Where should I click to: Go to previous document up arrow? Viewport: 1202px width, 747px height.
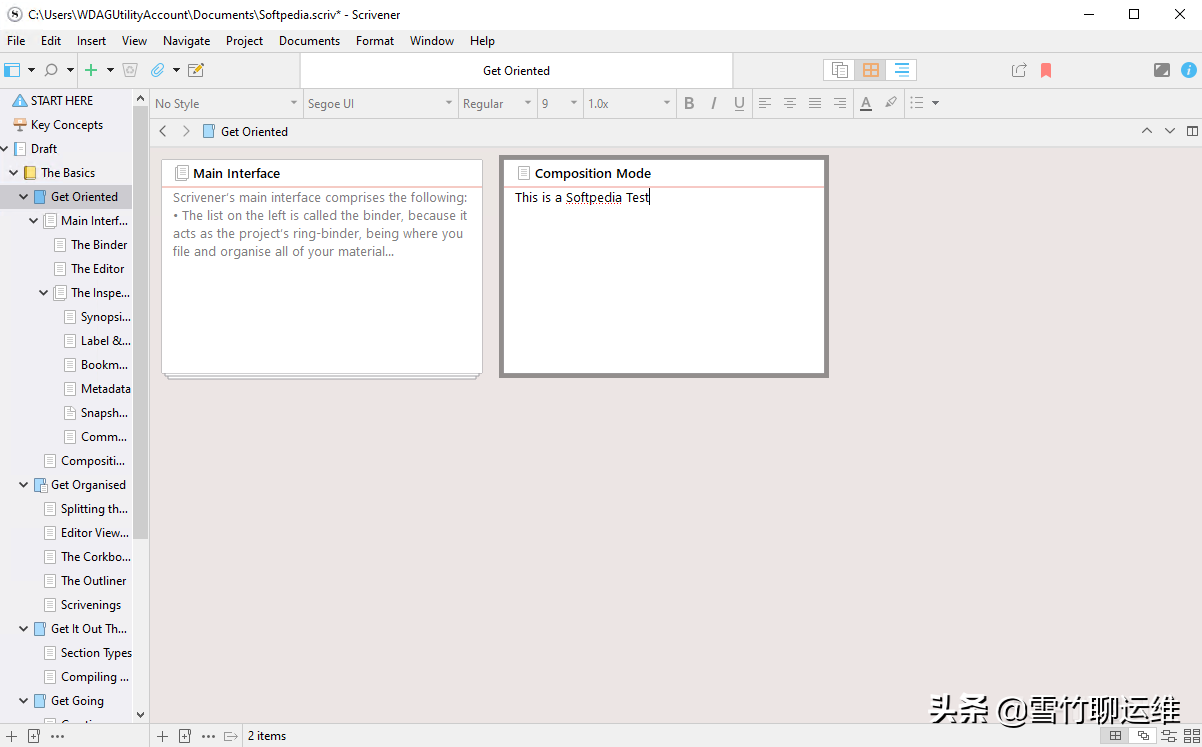pyautogui.click(x=1146, y=131)
